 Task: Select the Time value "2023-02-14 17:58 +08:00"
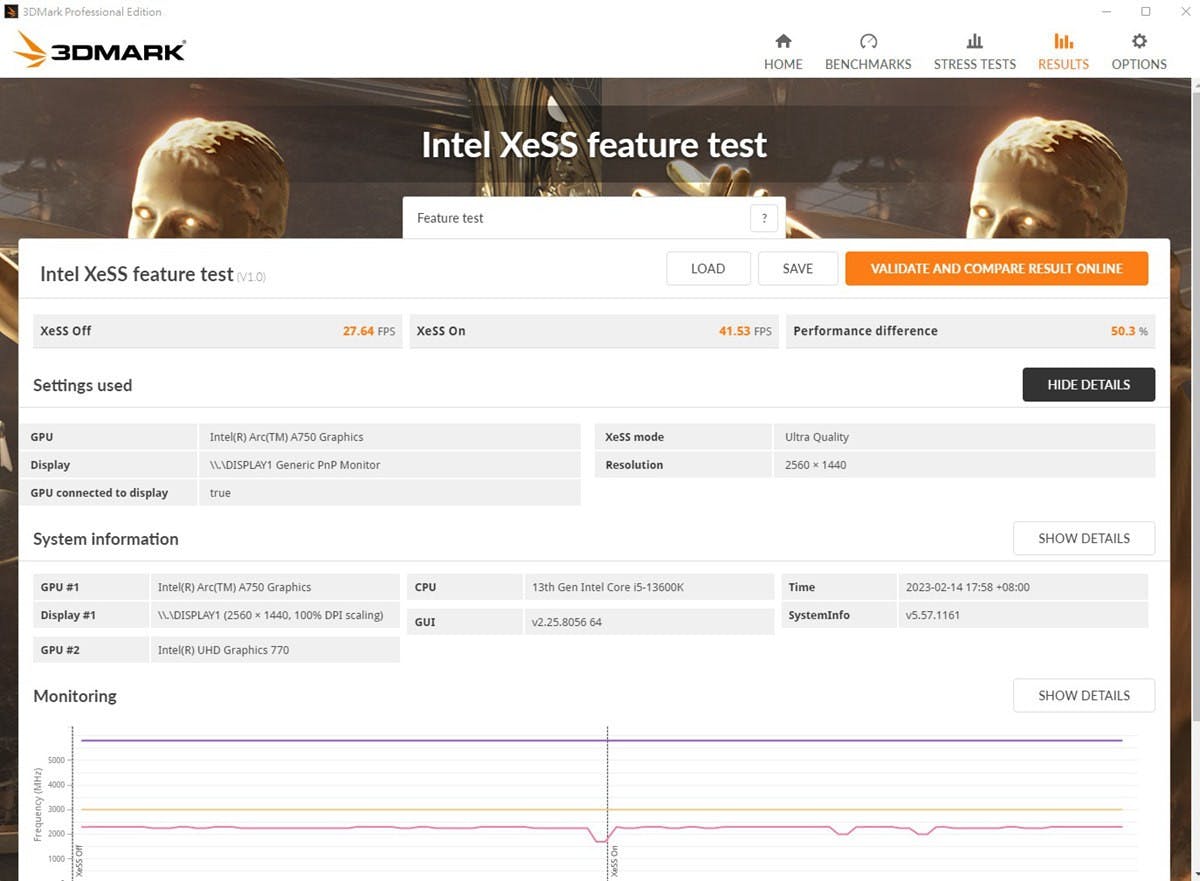967,587
